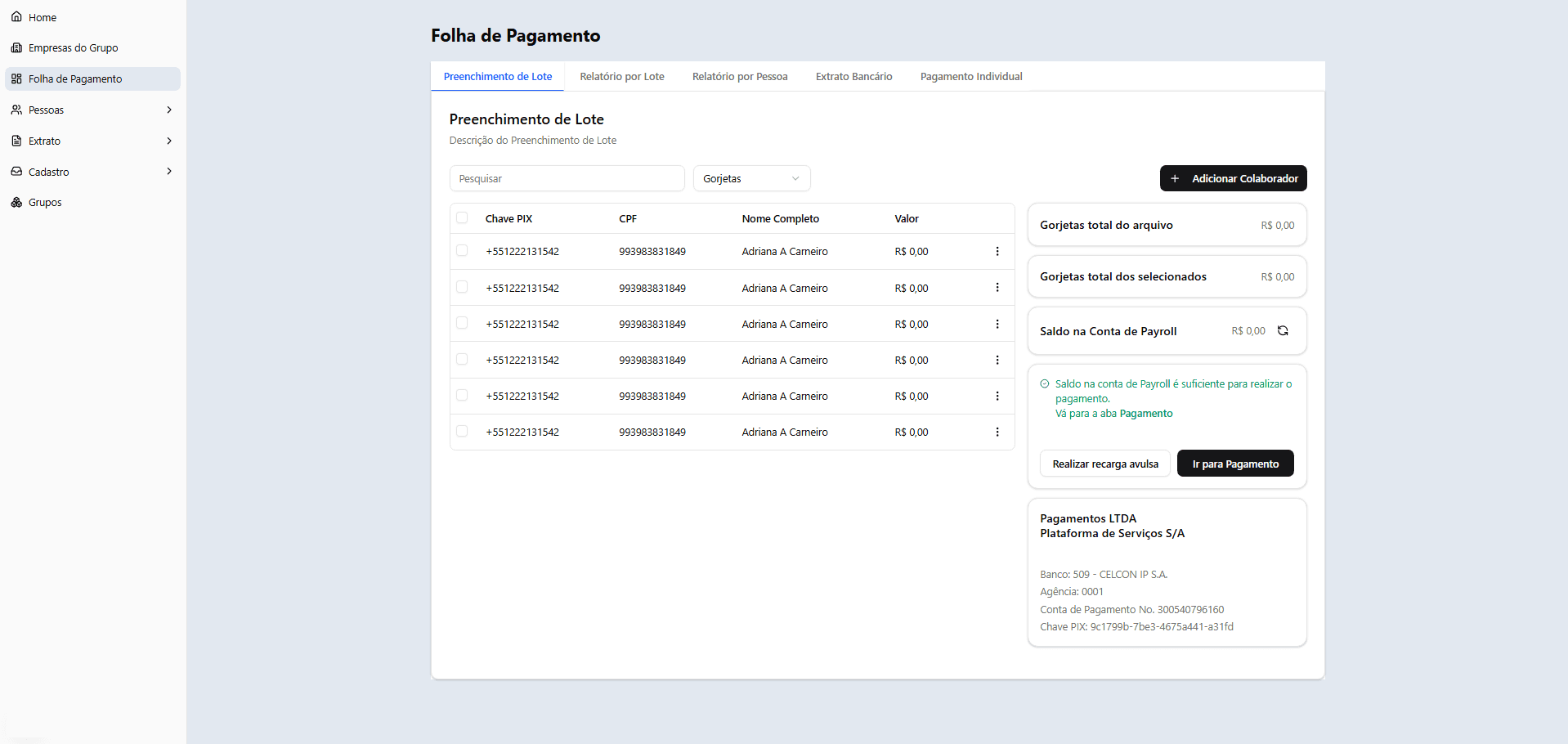Click the Home icon in sidebar

pos(16,17)
